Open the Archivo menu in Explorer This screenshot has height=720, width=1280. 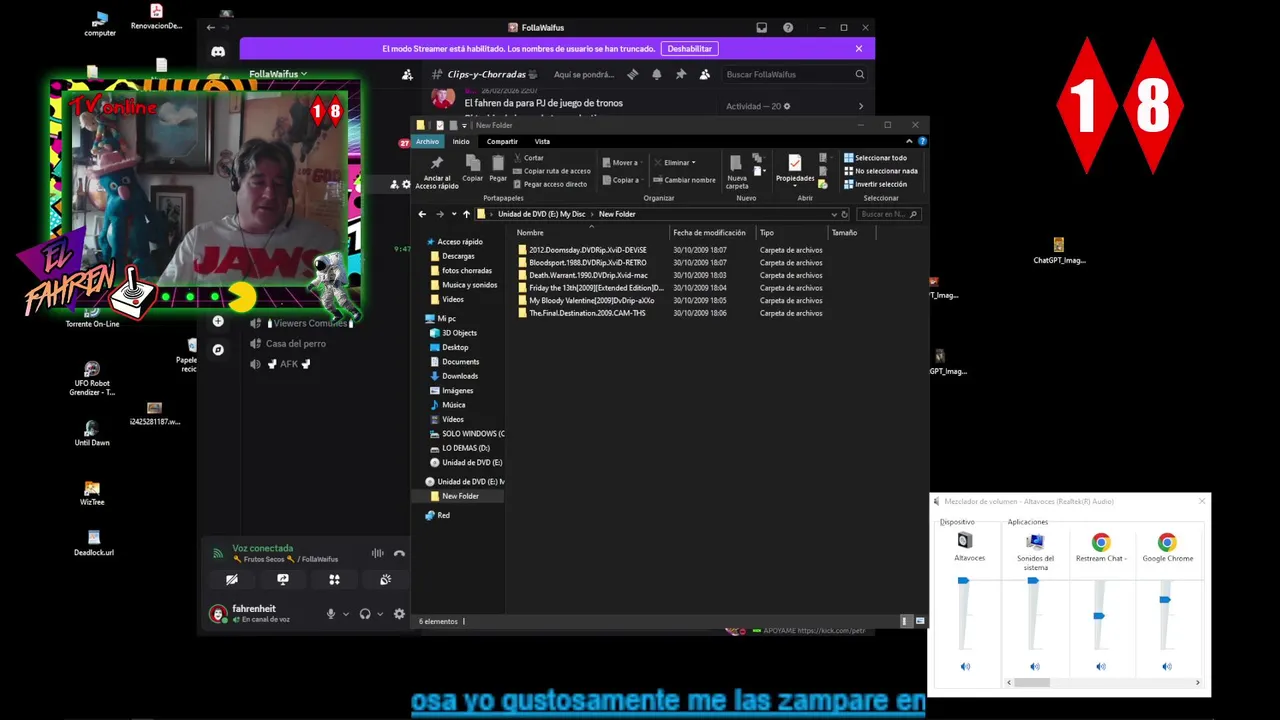(427, 141)
